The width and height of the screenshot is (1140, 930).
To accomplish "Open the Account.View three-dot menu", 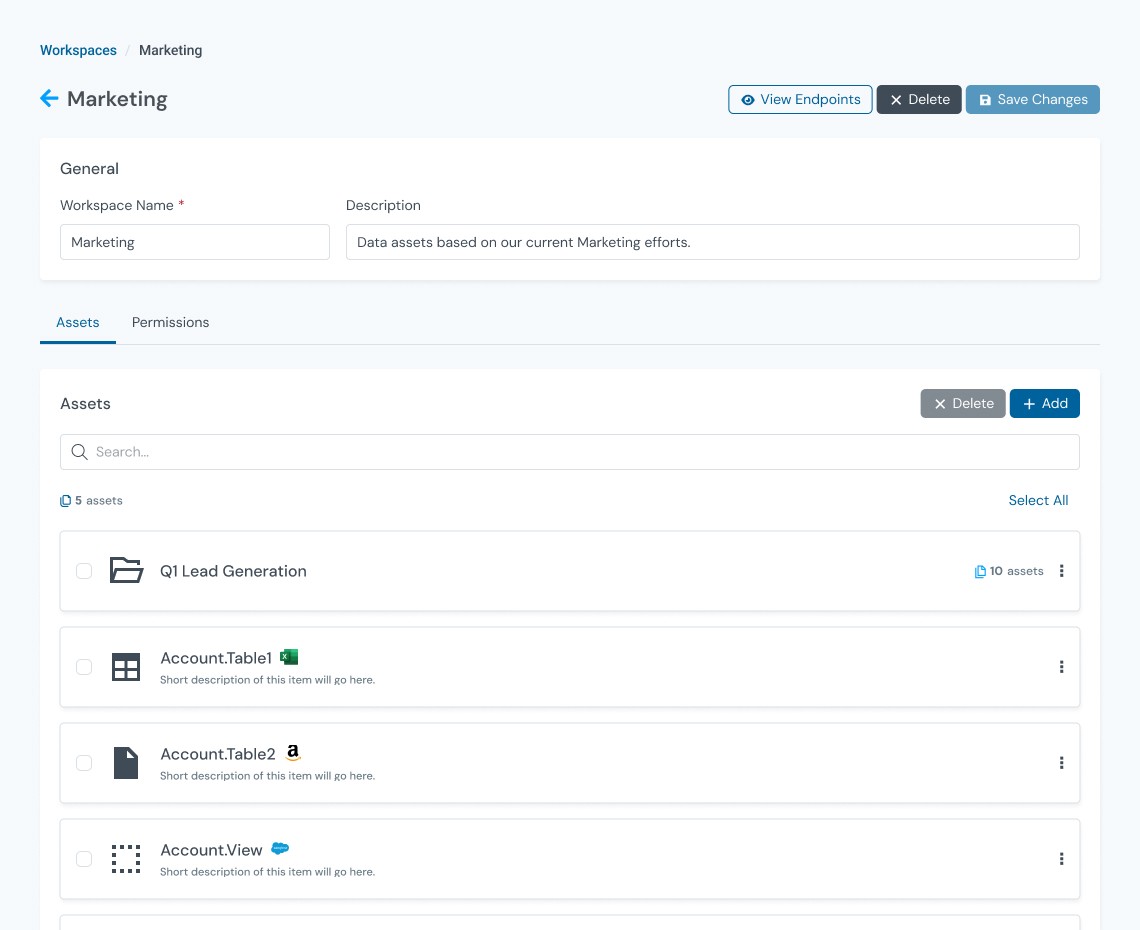I will coord(1061,859).
